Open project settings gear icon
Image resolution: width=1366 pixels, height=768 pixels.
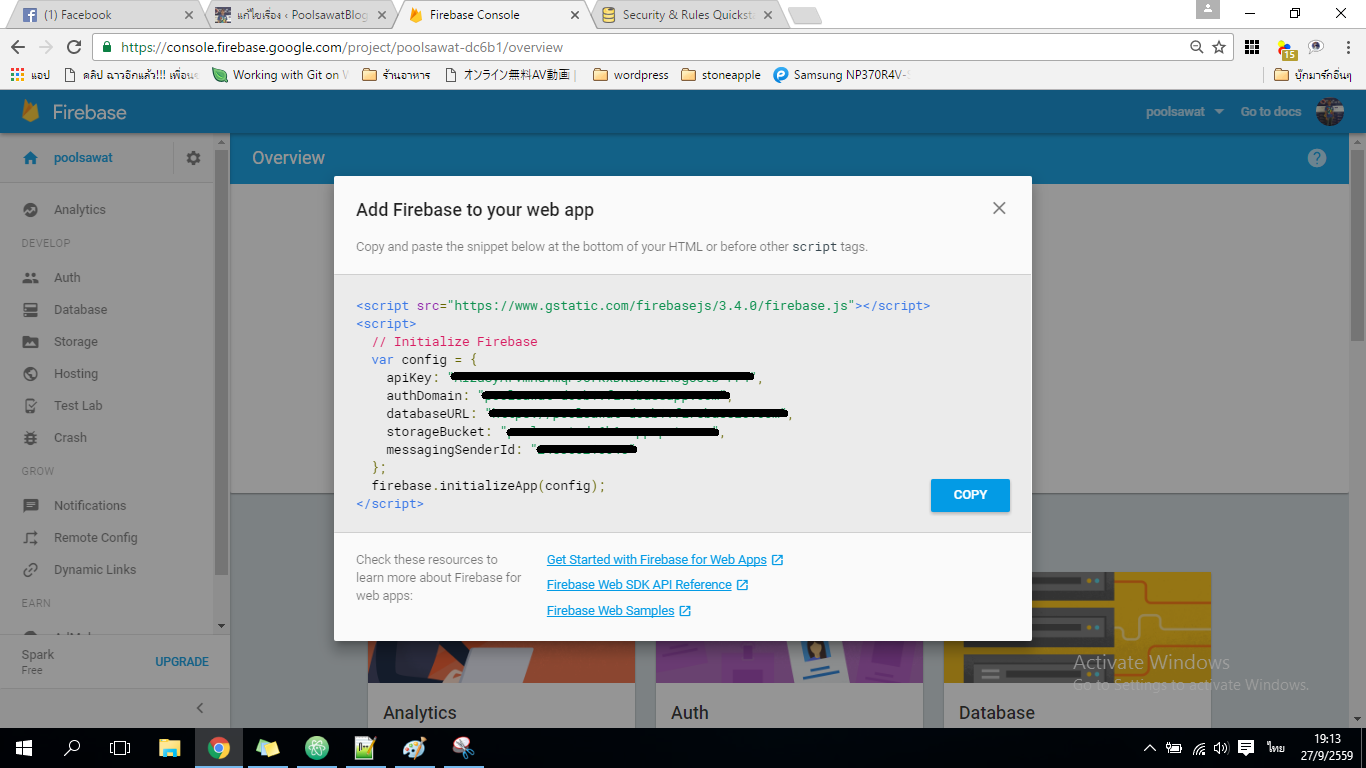(193, 158)
